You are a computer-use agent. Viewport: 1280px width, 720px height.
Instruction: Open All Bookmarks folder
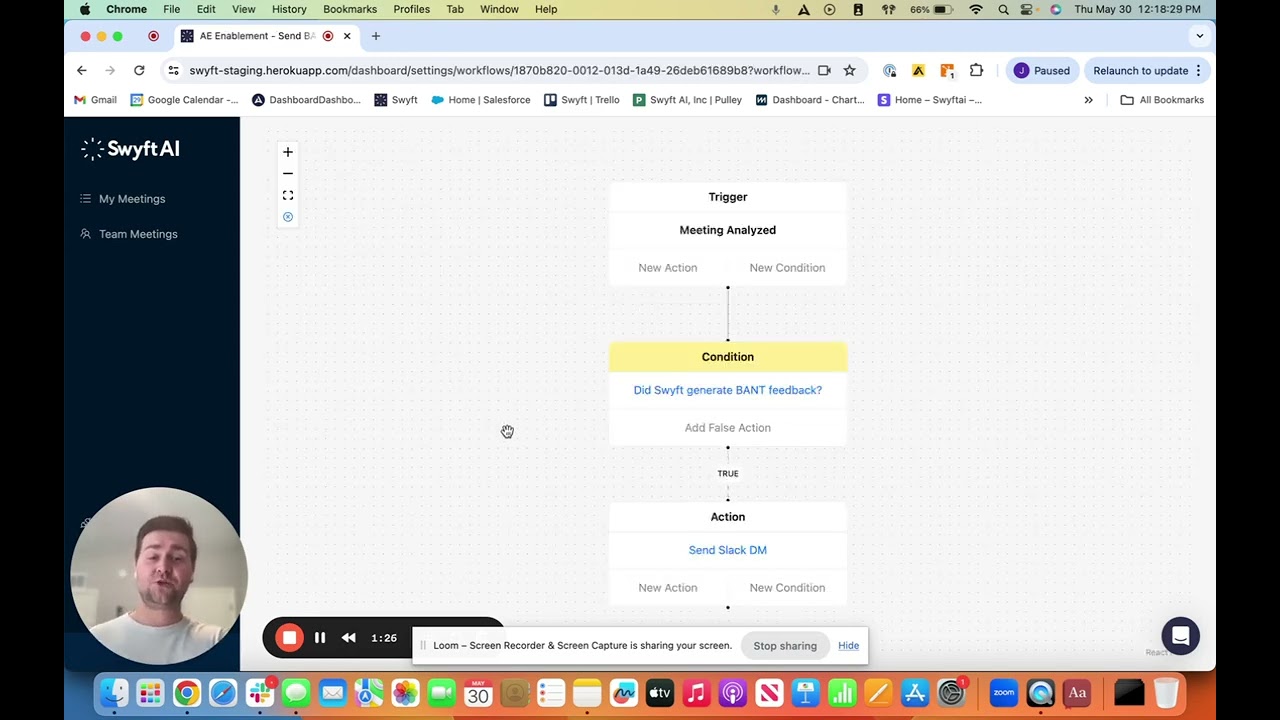(x=1162, y=100)
